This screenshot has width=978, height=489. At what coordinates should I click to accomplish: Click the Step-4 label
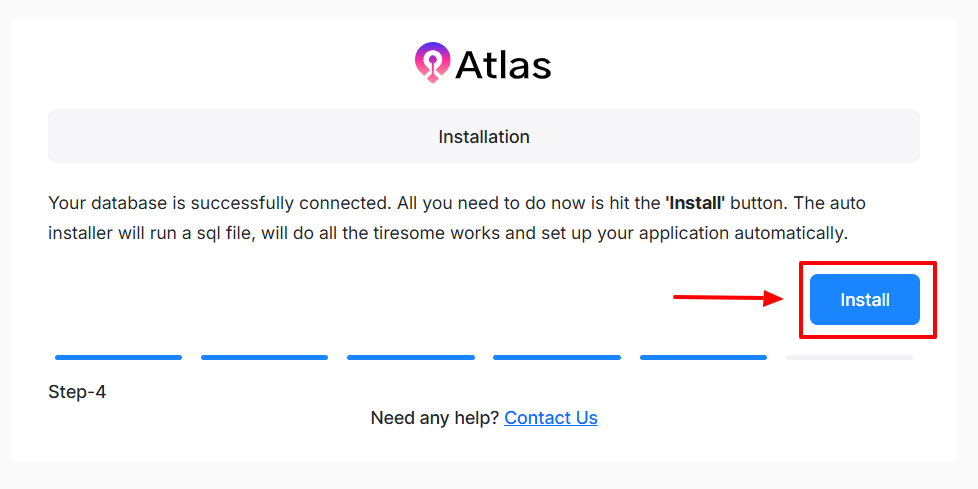tap(77, 392)
